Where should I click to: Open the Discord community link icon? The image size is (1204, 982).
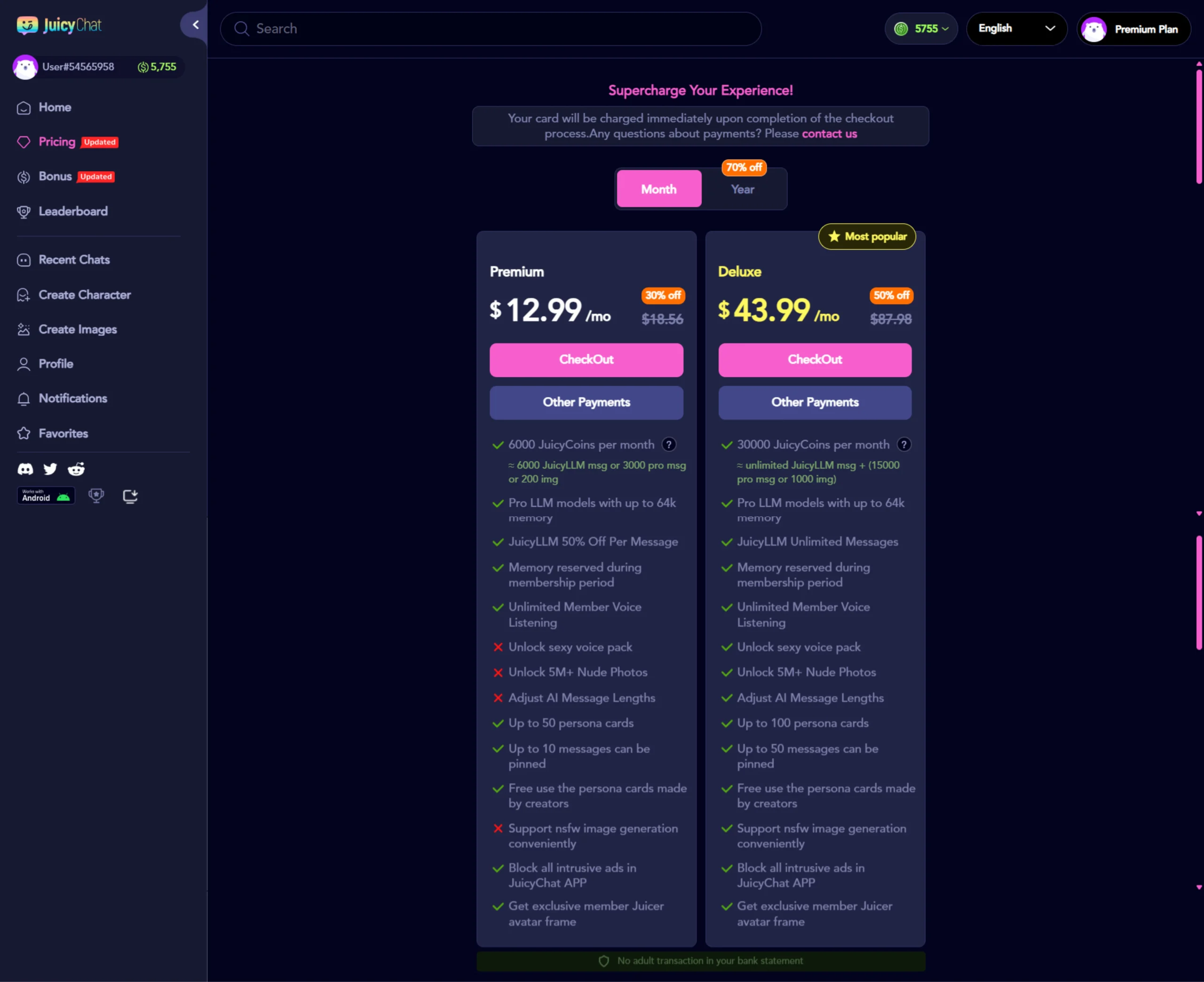click(25, 469)
